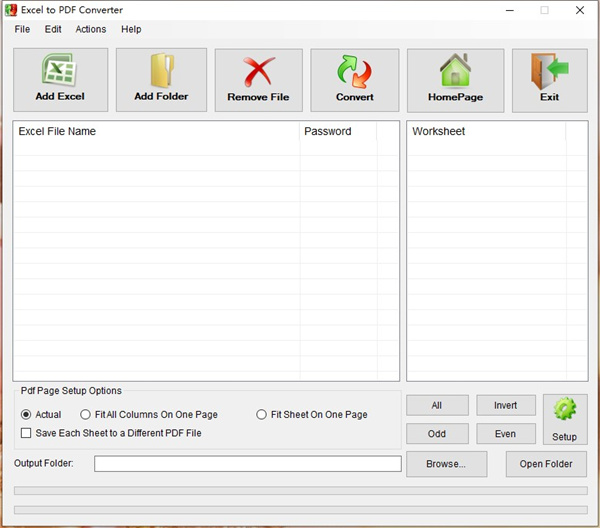Open the Edit menu
The image size is (600, 528).
53,29
